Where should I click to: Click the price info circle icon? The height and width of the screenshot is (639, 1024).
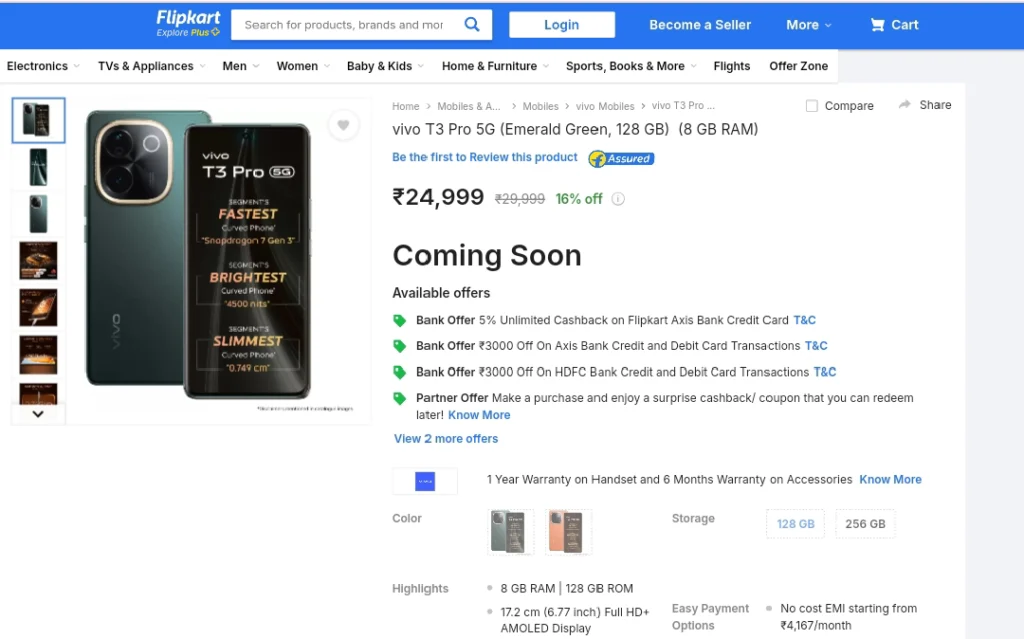click(618, 199)
